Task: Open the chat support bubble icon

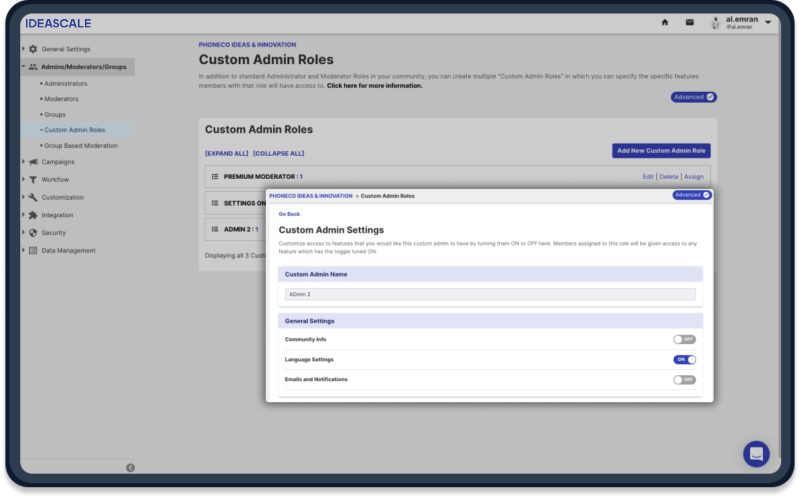Action: [x=756, y=454]
